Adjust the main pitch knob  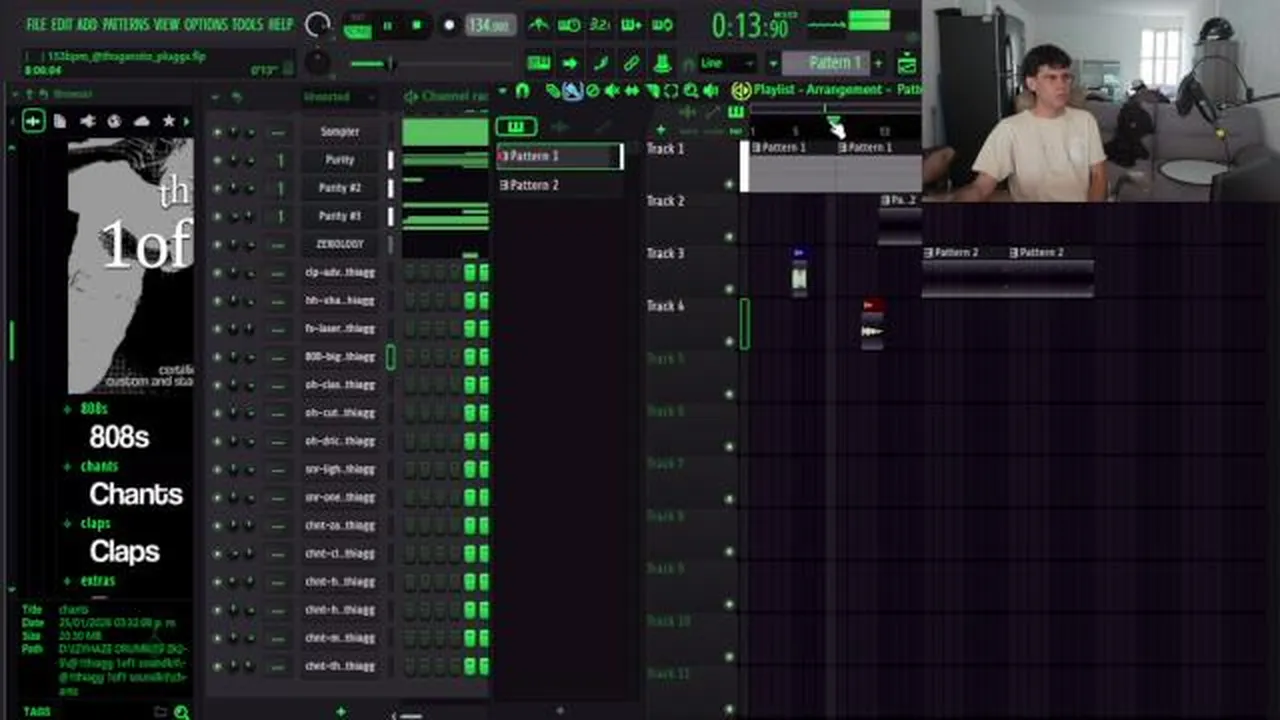317,63
